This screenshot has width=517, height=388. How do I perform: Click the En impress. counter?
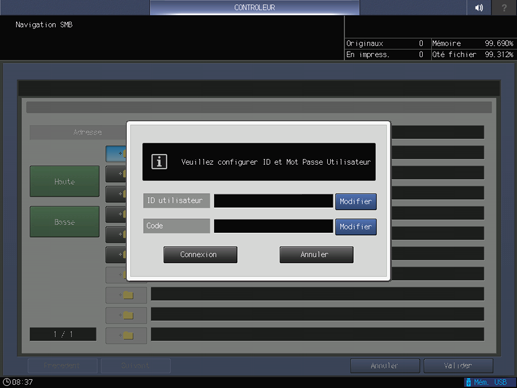point(385,54)
